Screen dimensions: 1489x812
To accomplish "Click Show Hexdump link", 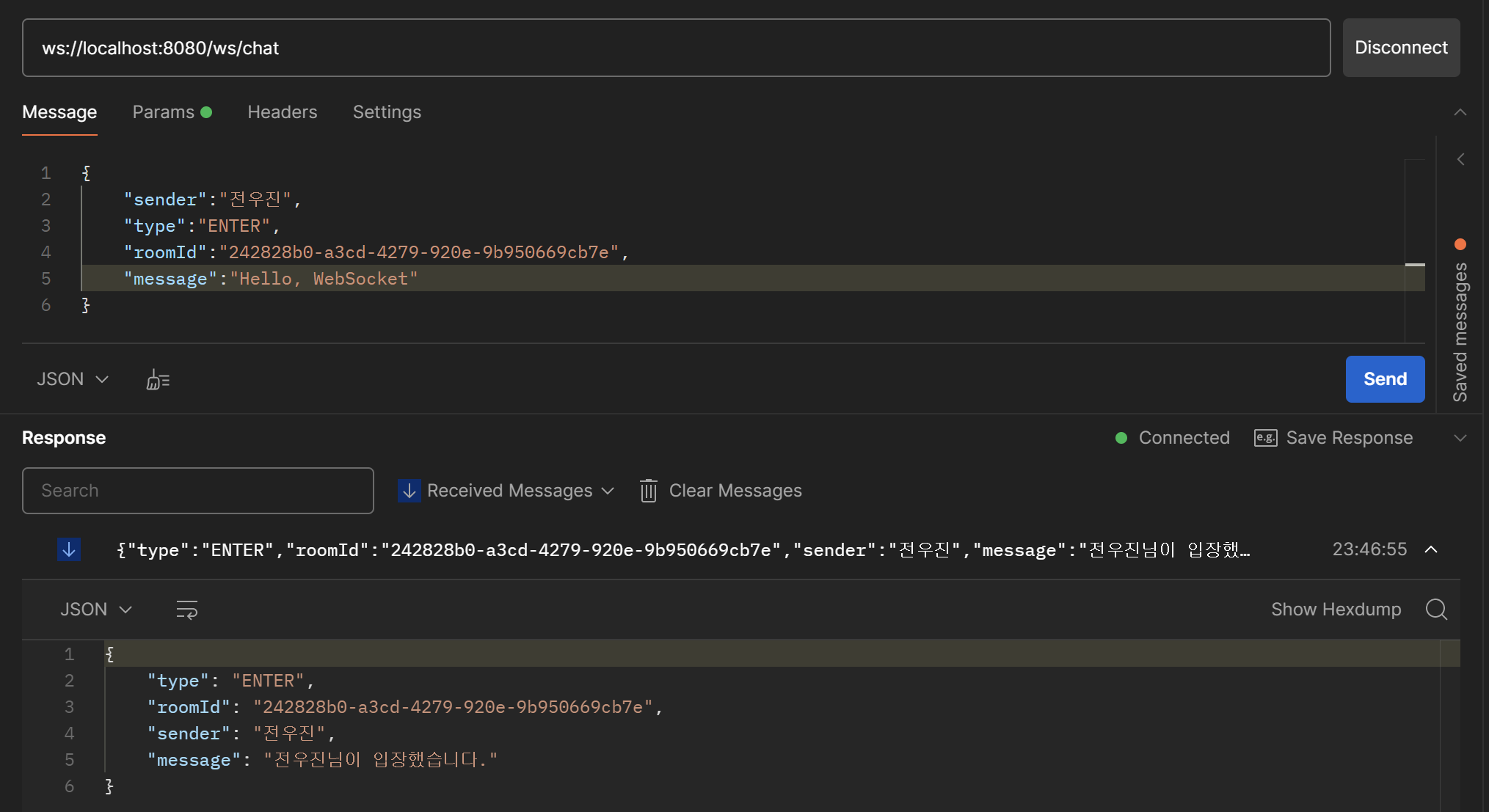I will (1336, 610).
